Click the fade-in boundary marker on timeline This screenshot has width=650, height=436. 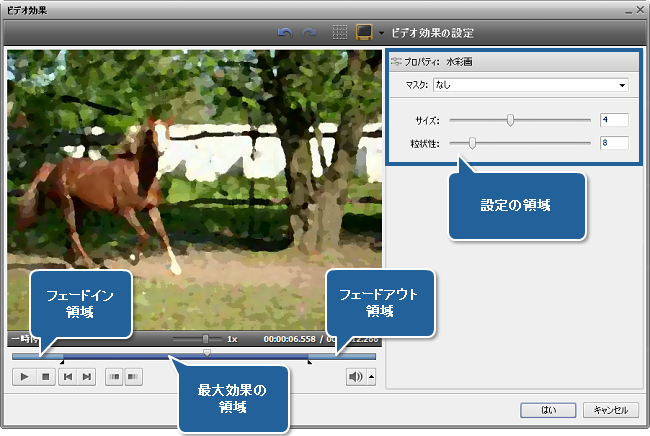pyautogui.click(x=62, y=362)
